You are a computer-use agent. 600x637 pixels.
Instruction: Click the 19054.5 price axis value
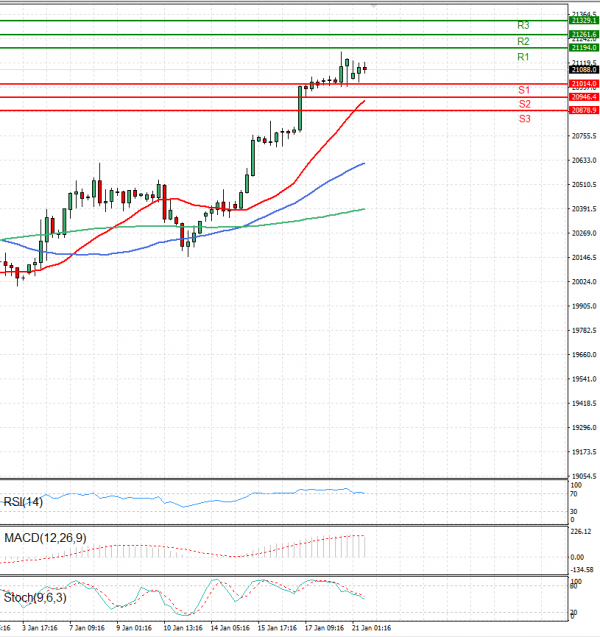coord(584,476)
